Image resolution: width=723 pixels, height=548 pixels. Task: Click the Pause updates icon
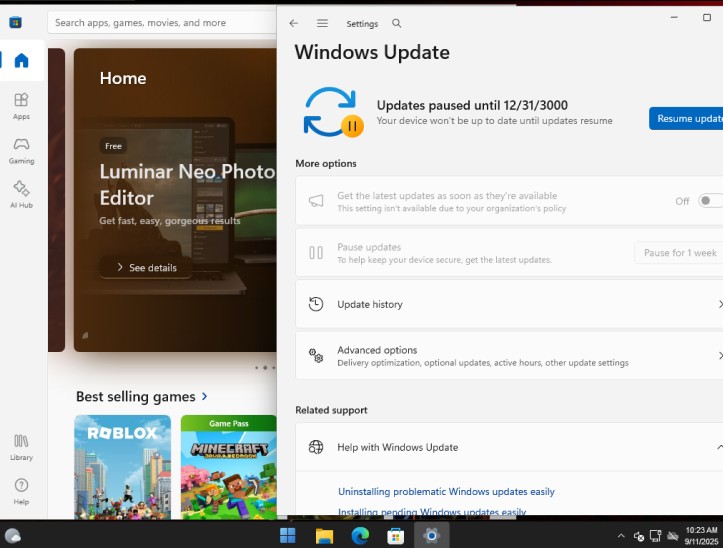(x=316, y=253)
